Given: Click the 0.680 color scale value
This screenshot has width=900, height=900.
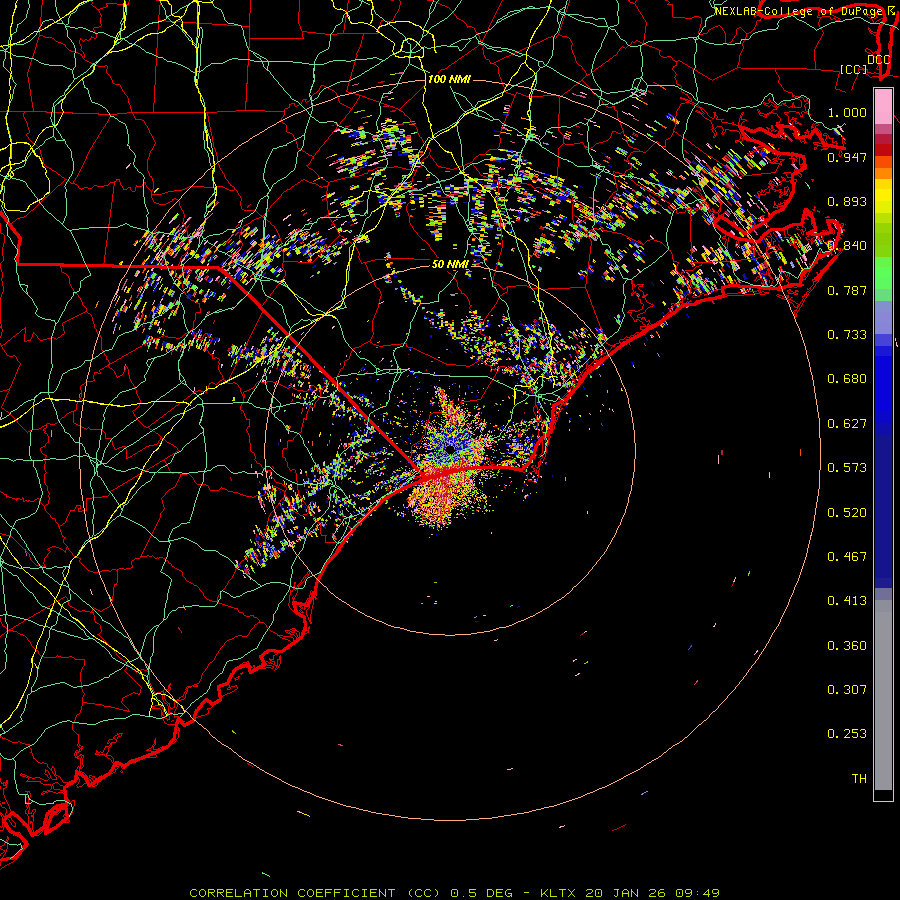Looking at the screenshot, I should click(847, 379).
